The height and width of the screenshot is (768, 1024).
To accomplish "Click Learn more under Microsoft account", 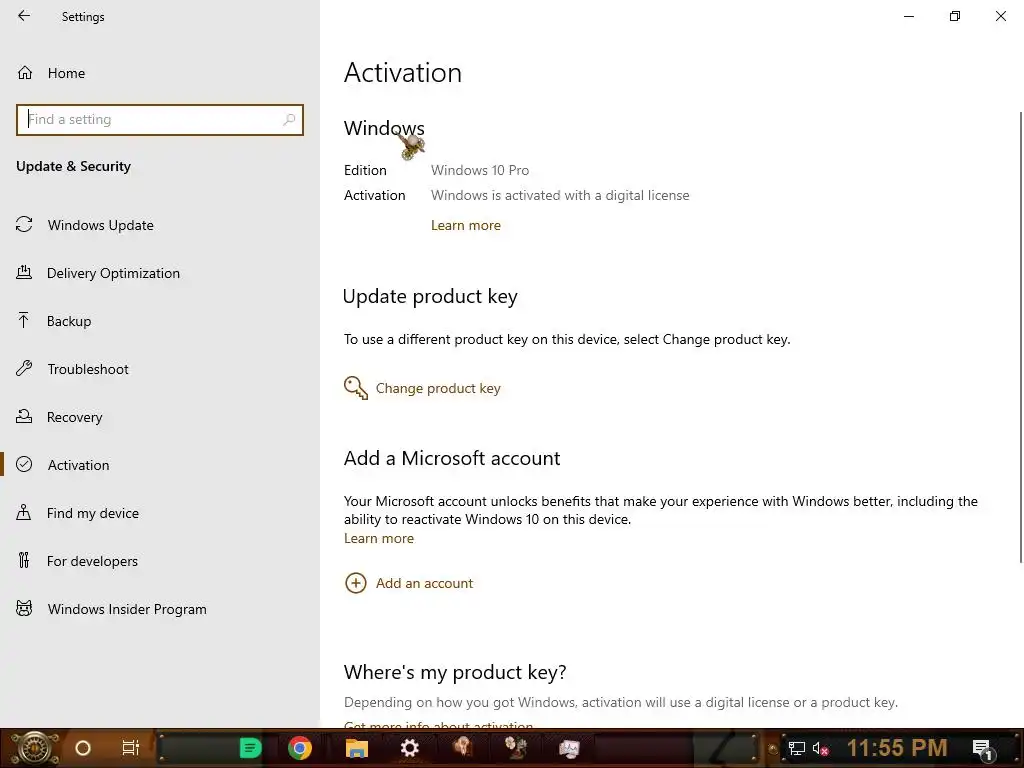I will point(379,539).
